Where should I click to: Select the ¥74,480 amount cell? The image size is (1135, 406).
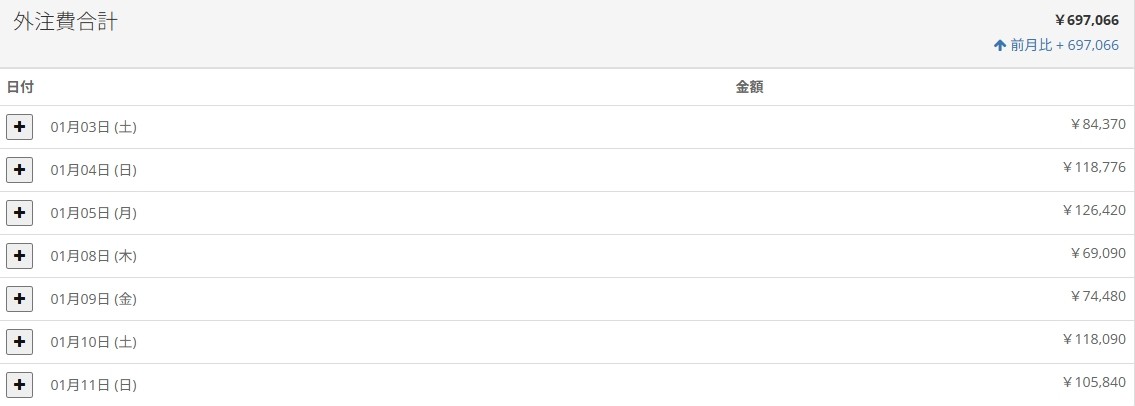point(1097,297)
